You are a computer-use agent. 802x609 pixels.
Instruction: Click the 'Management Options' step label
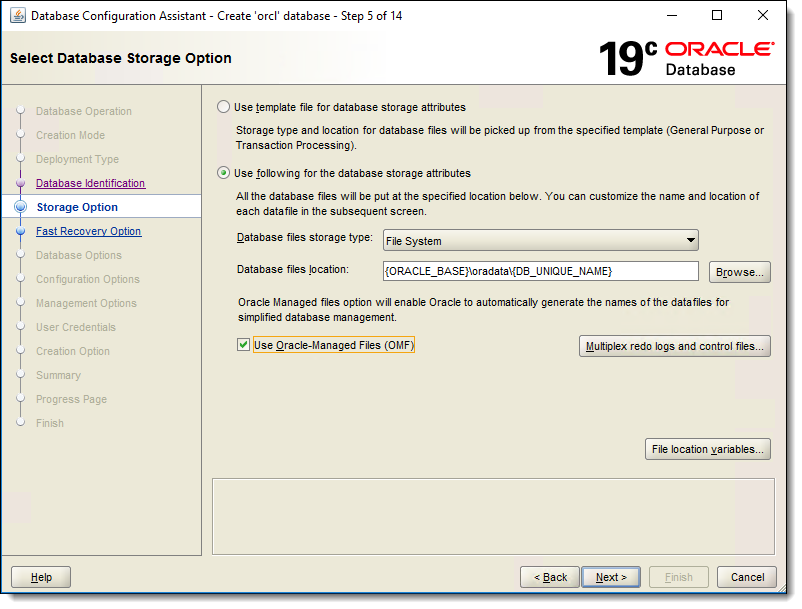86,303
